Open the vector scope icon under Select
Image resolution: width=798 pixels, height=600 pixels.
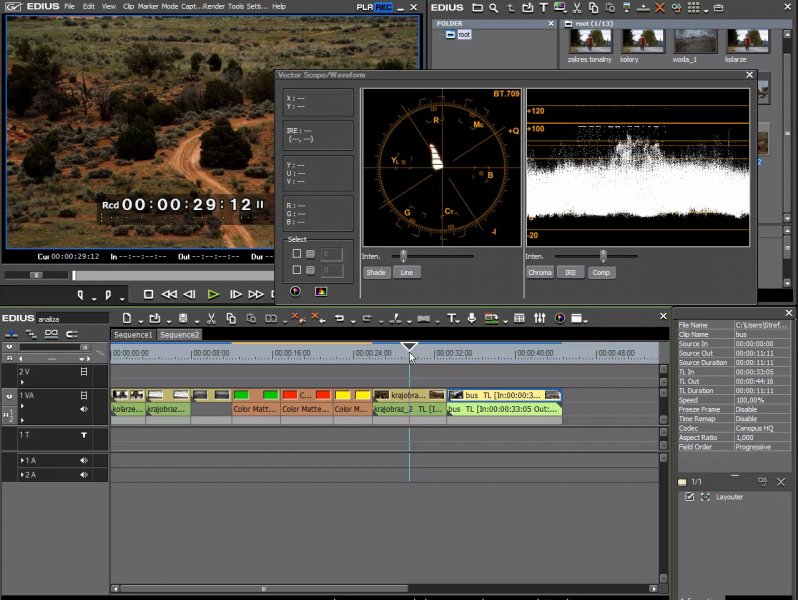click(295, 292)
